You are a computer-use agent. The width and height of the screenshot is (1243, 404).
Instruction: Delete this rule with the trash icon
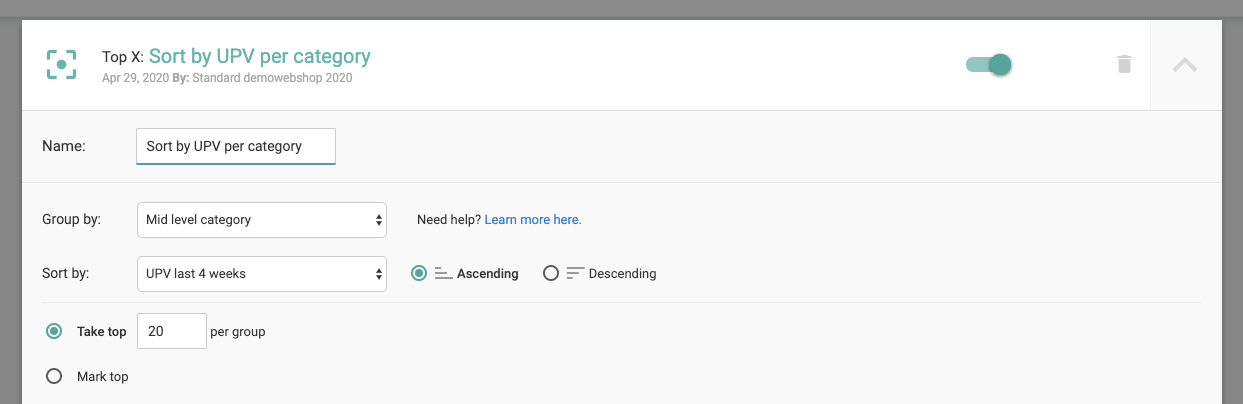click(1124, 65)
